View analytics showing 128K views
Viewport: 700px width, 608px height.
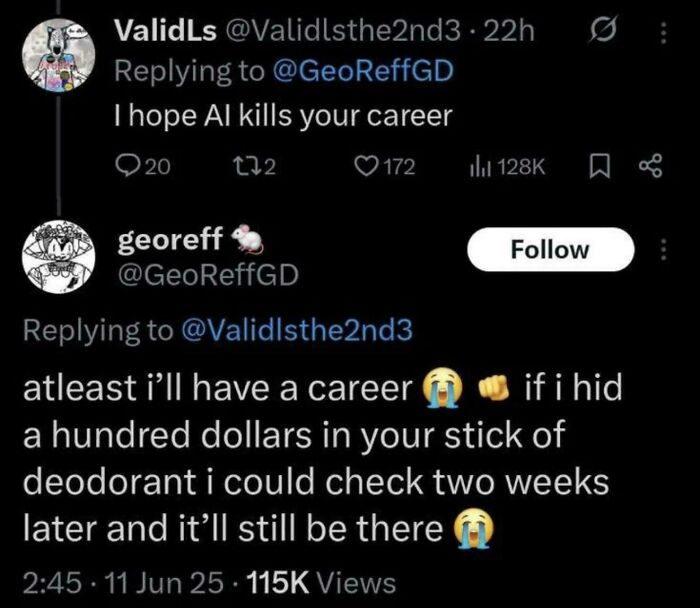[x=507, y=167]
